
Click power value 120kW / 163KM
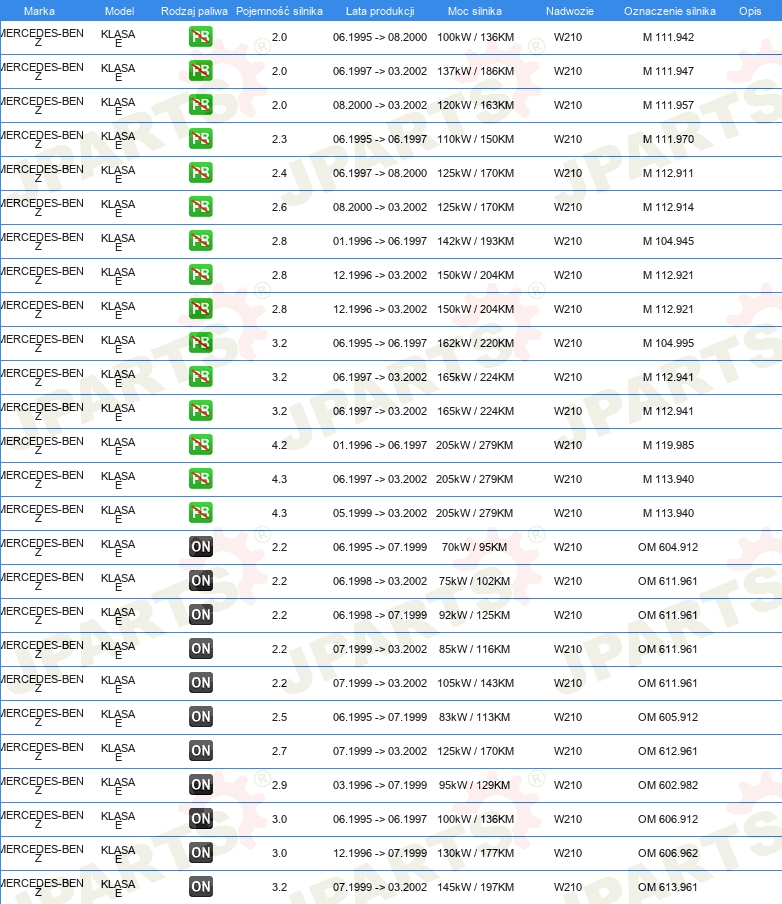pyautogui.click(x=475, y=105)
